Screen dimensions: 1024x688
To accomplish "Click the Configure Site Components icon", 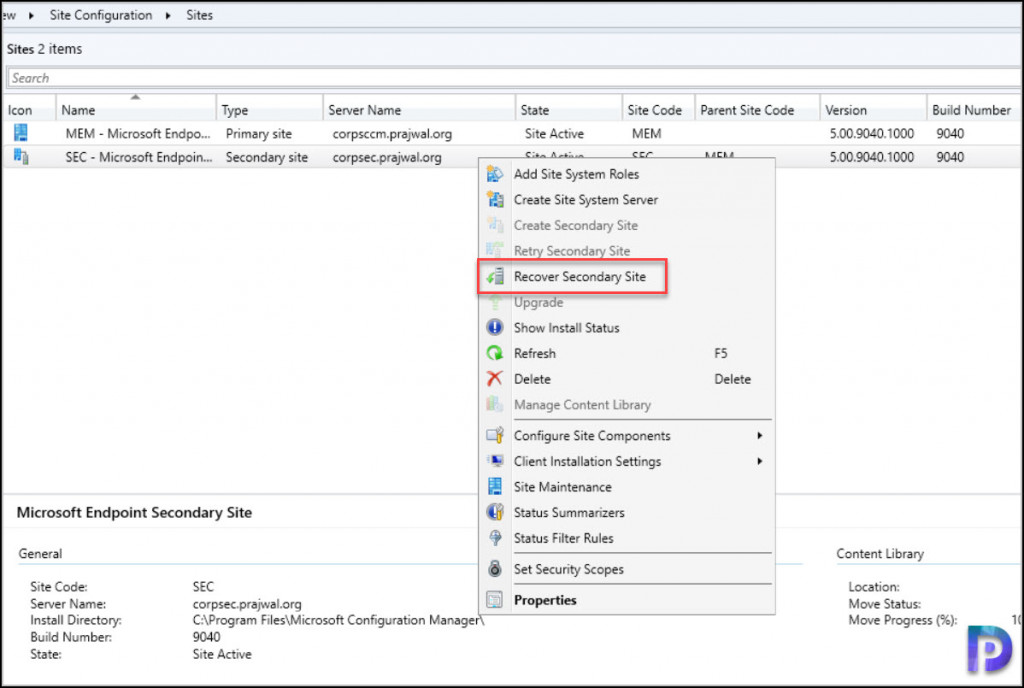I will click(494, 435).
